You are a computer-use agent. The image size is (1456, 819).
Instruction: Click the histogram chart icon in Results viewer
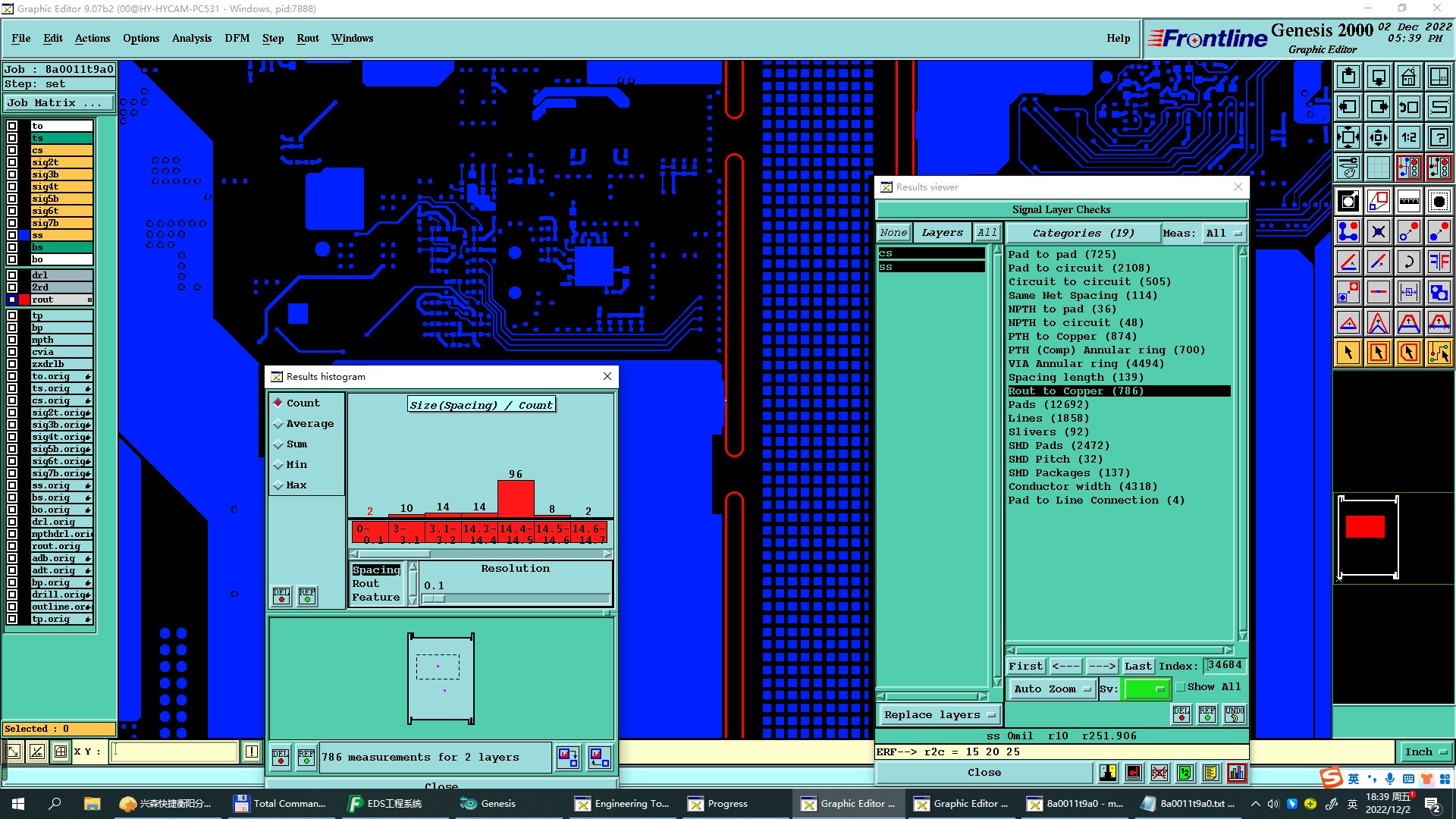1237,773
